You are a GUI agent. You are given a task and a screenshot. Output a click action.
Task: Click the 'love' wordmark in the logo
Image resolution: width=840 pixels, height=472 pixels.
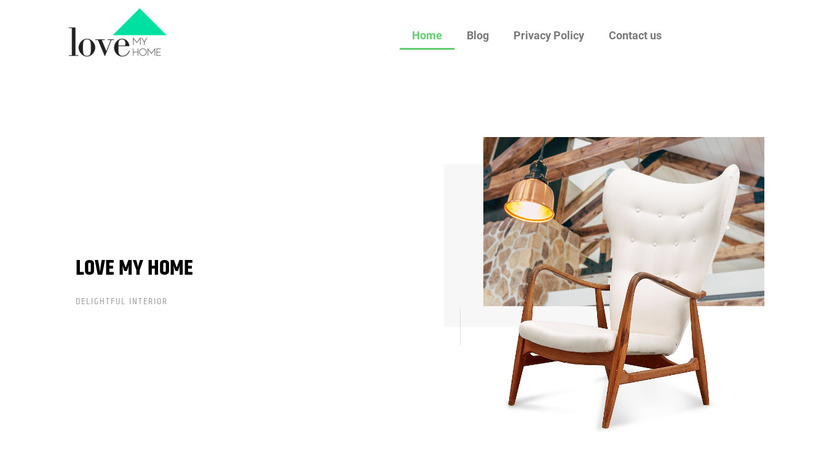point(99,42)
